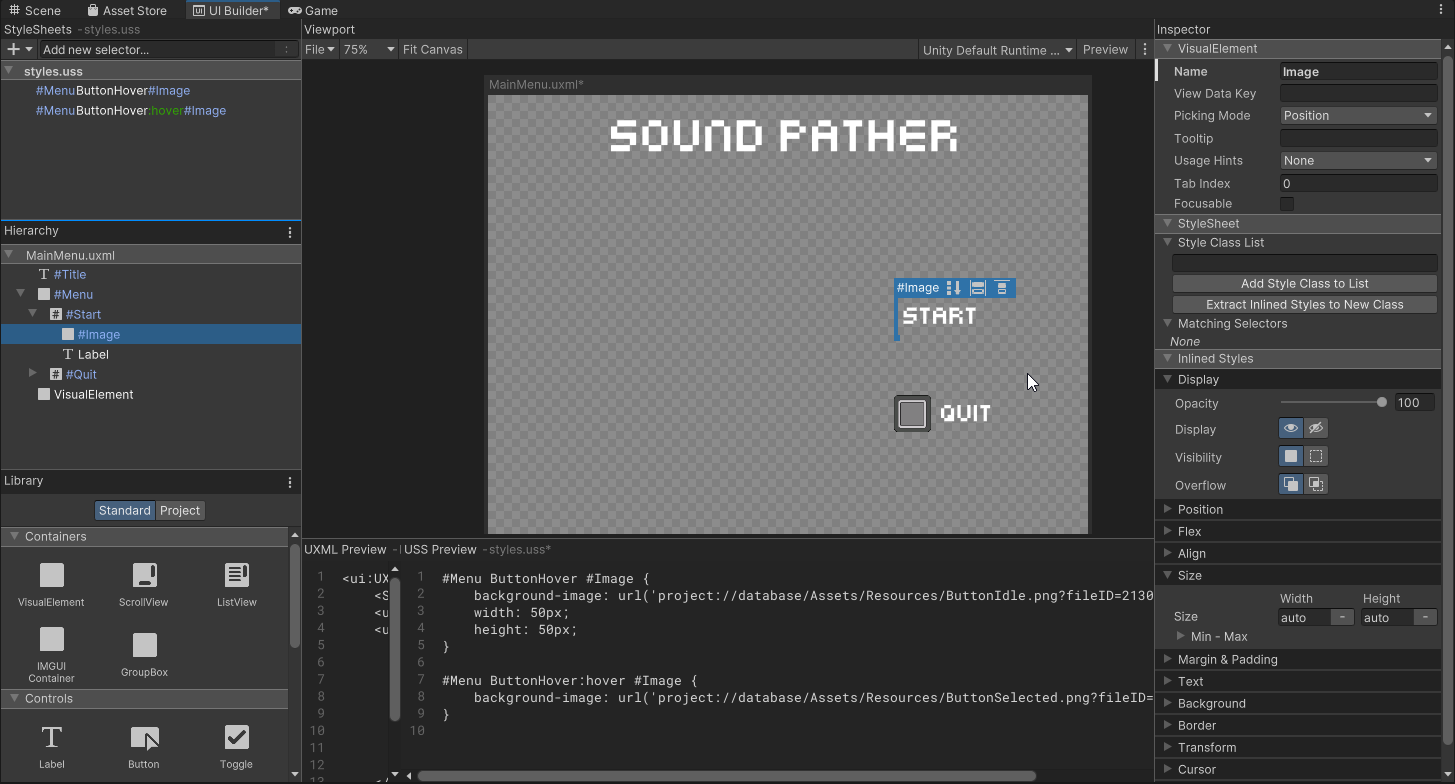Select the ListView container in the Library
Image resolution: width=1455 pixels, height=784 pixels.
pyautogui.click(x=236, y=585)
